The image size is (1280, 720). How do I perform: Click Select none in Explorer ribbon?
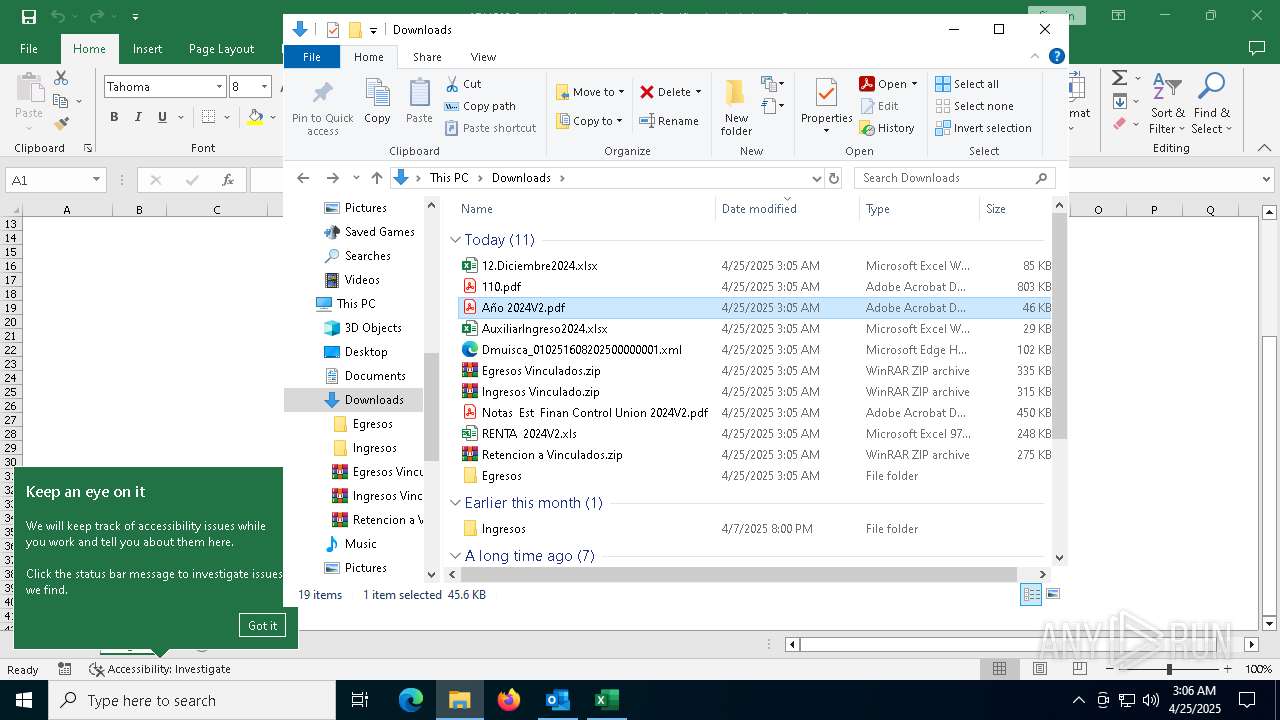[x=974, y=106]
